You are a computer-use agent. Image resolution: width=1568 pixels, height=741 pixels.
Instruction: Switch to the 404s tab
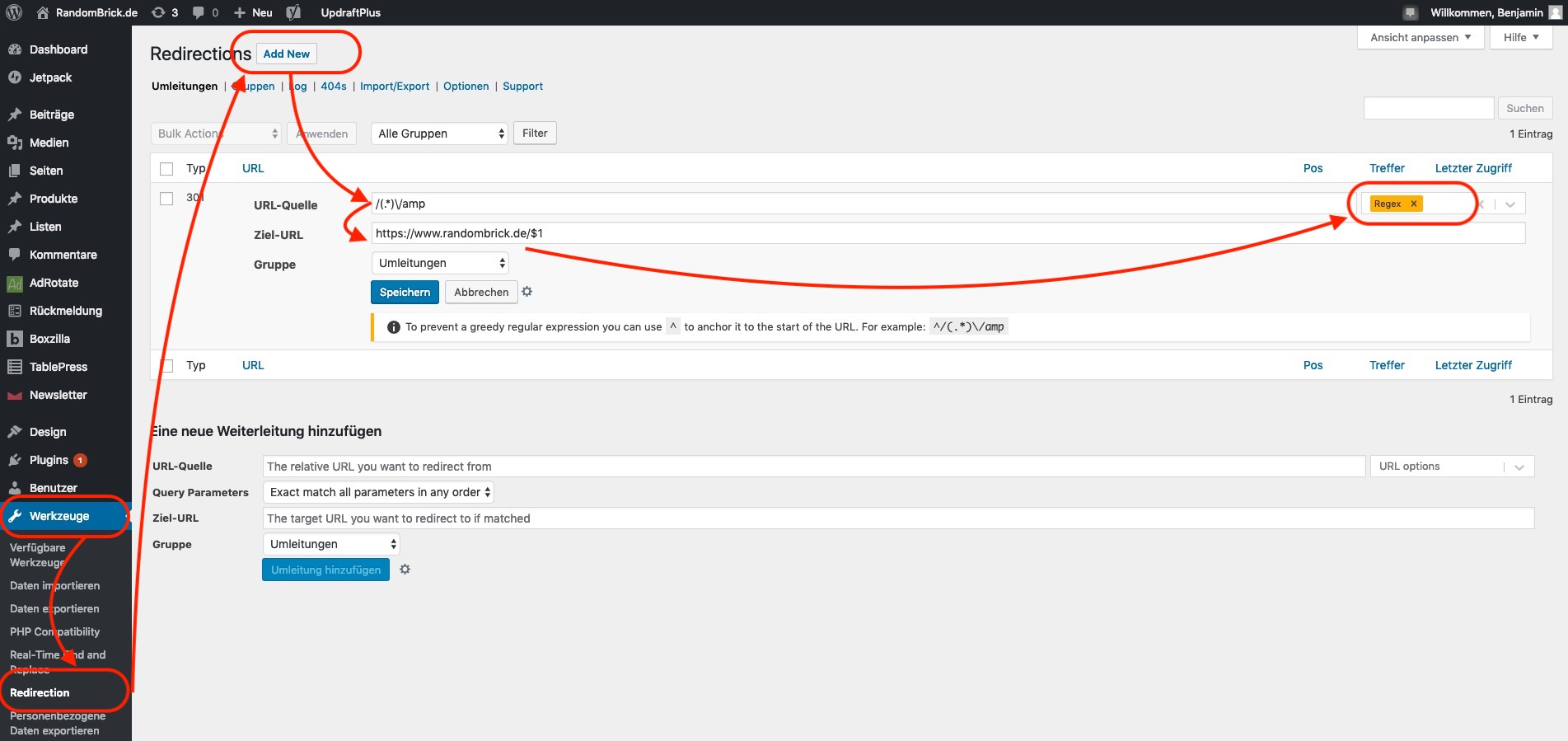pyautogui.click(x=333, y=87)
